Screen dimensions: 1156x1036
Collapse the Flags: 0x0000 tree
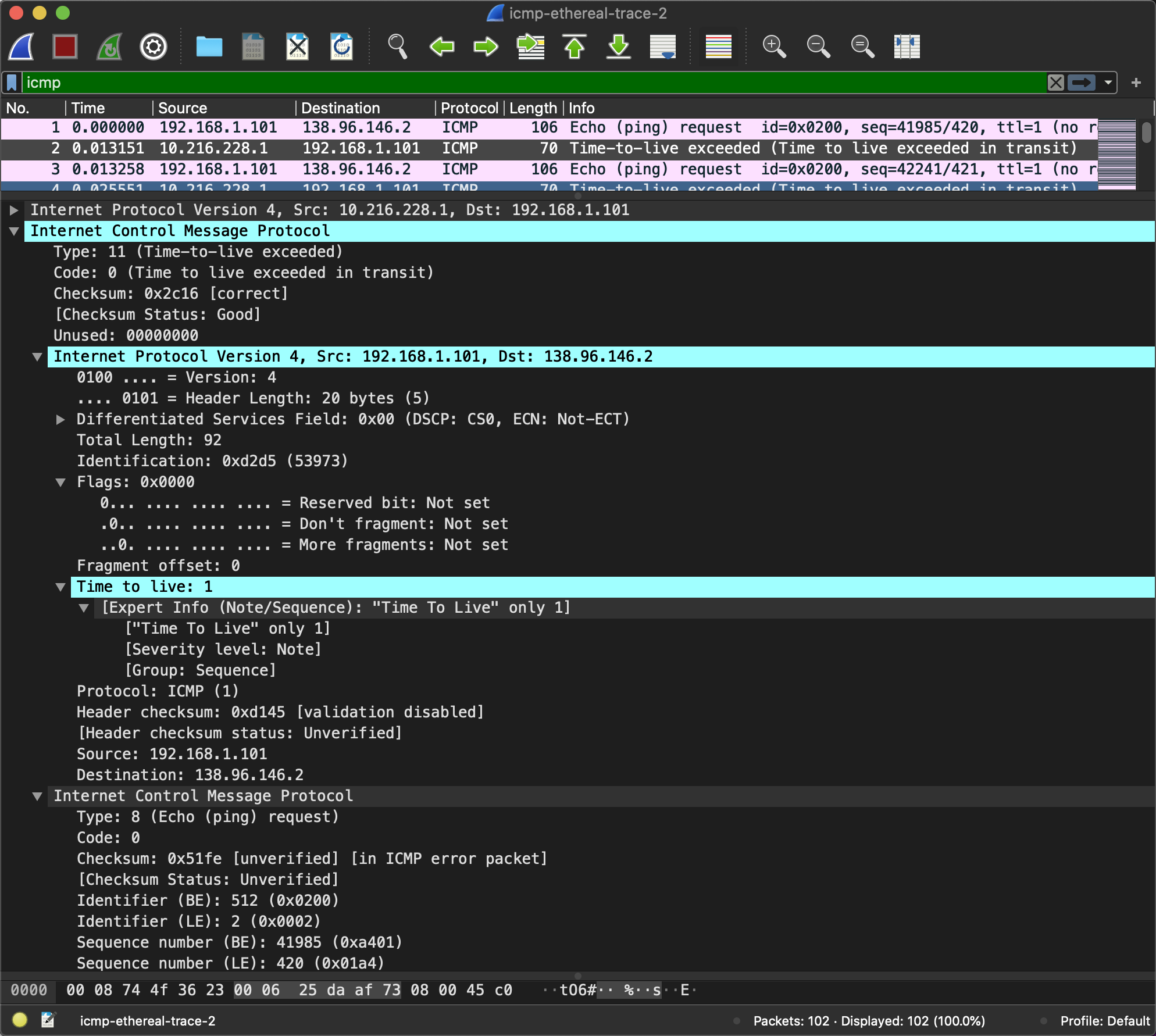click(60, 483)
